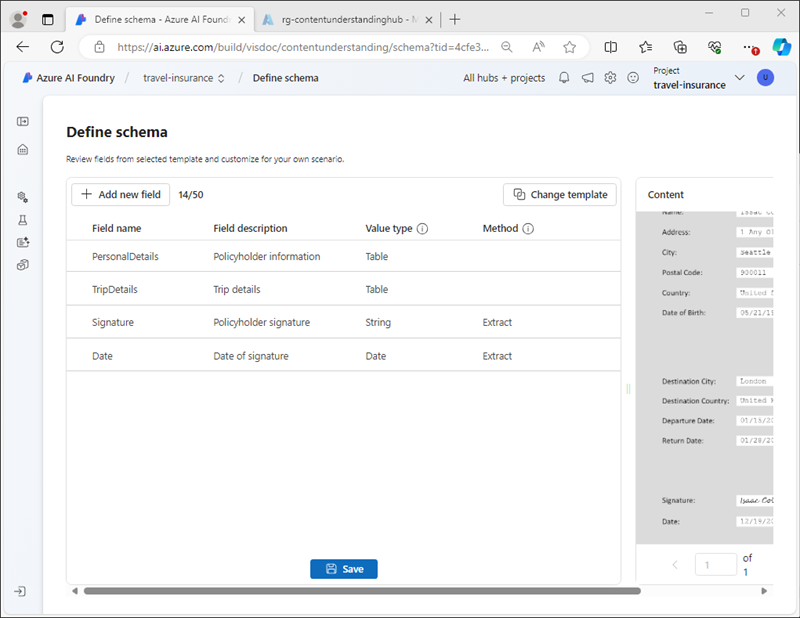Open the favorites list icon
The width and height of the screenshot is (800, 618).
(645, 47)
